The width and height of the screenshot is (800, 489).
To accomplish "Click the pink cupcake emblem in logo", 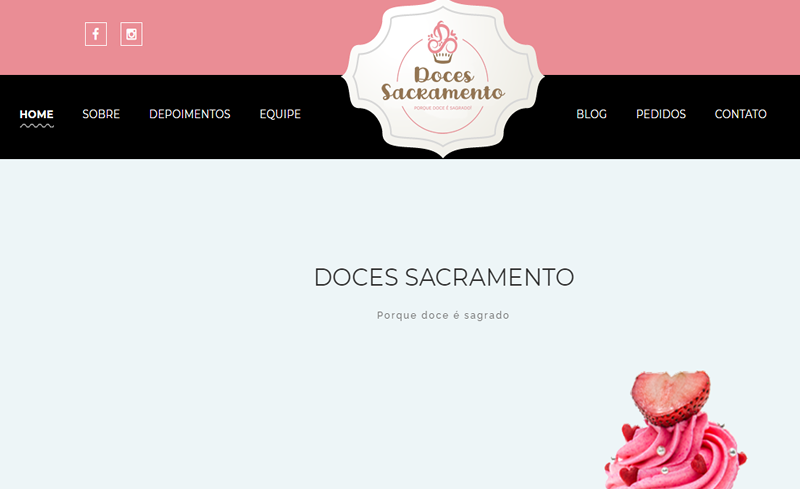I will pos(442,42).
